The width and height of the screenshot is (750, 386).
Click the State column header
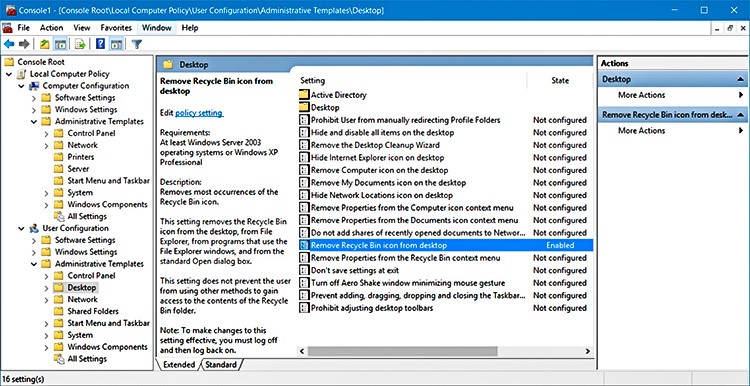(x=560, y=81)
